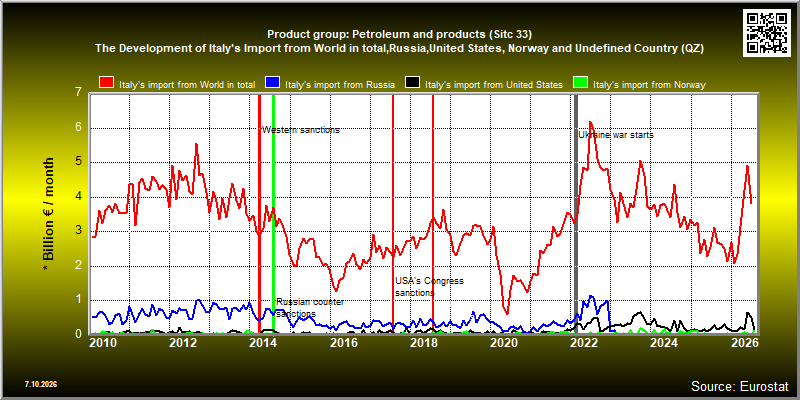Click the x-axis year label 2022
This screenshot has height=400, width=800.
[x=584, y=342]
